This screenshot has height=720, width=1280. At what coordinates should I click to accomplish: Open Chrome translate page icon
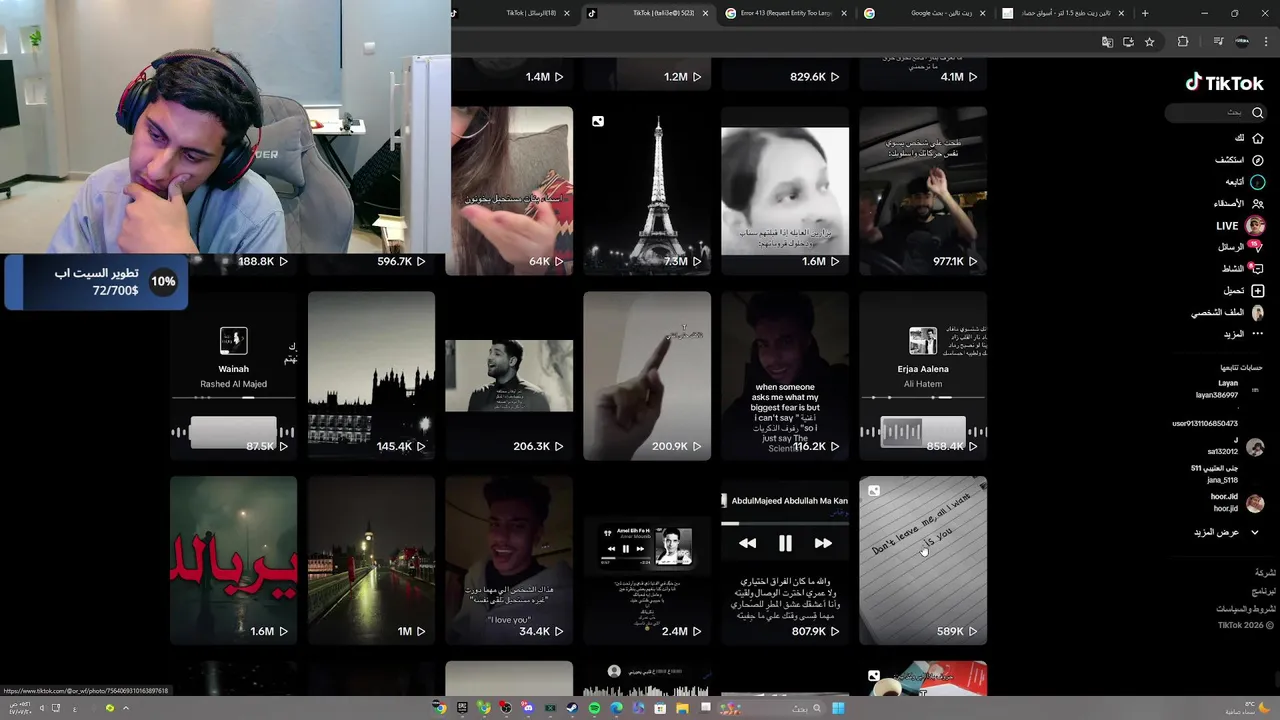click(x=1107, y=42)
